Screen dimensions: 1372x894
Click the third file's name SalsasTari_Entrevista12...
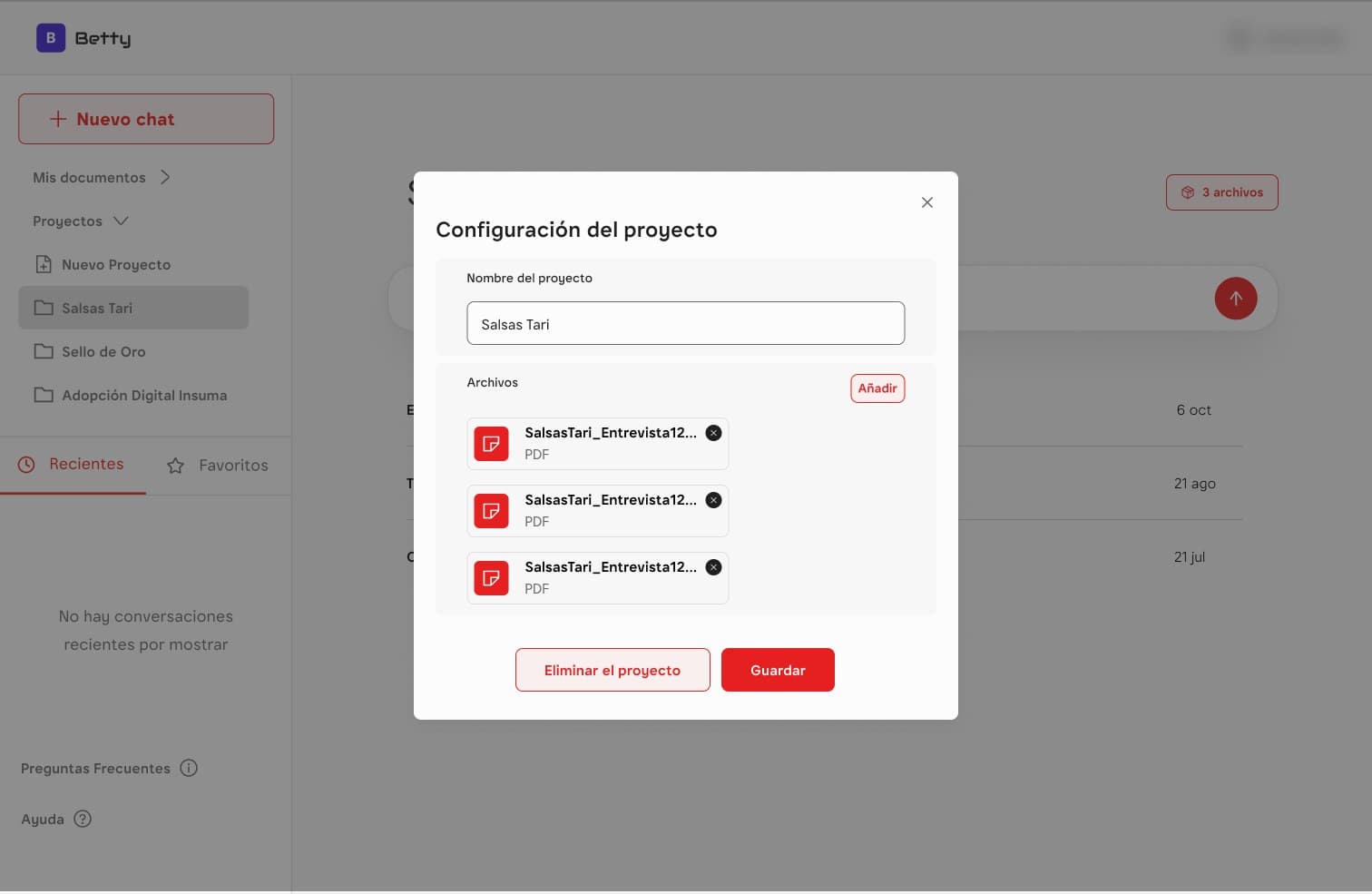(x=611, y=567)
